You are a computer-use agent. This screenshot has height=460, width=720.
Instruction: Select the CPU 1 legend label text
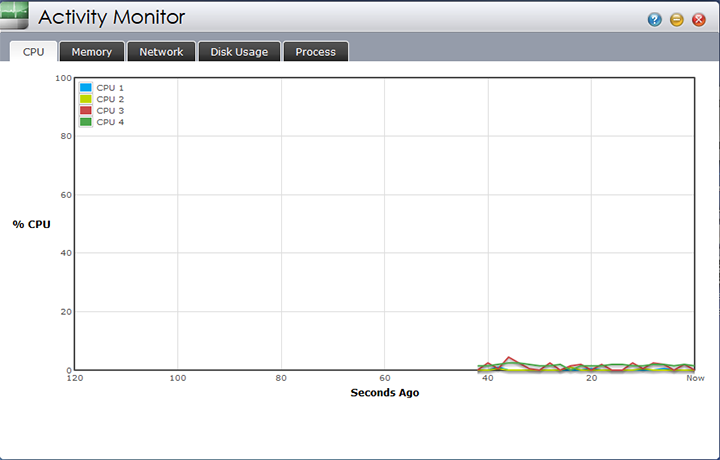pos(110,88)
